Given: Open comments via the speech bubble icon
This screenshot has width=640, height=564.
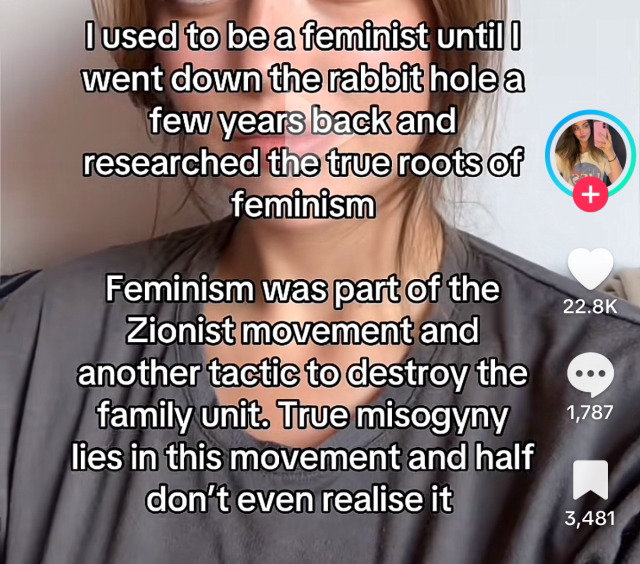Looking at the screenshot, I should [591, 375].
